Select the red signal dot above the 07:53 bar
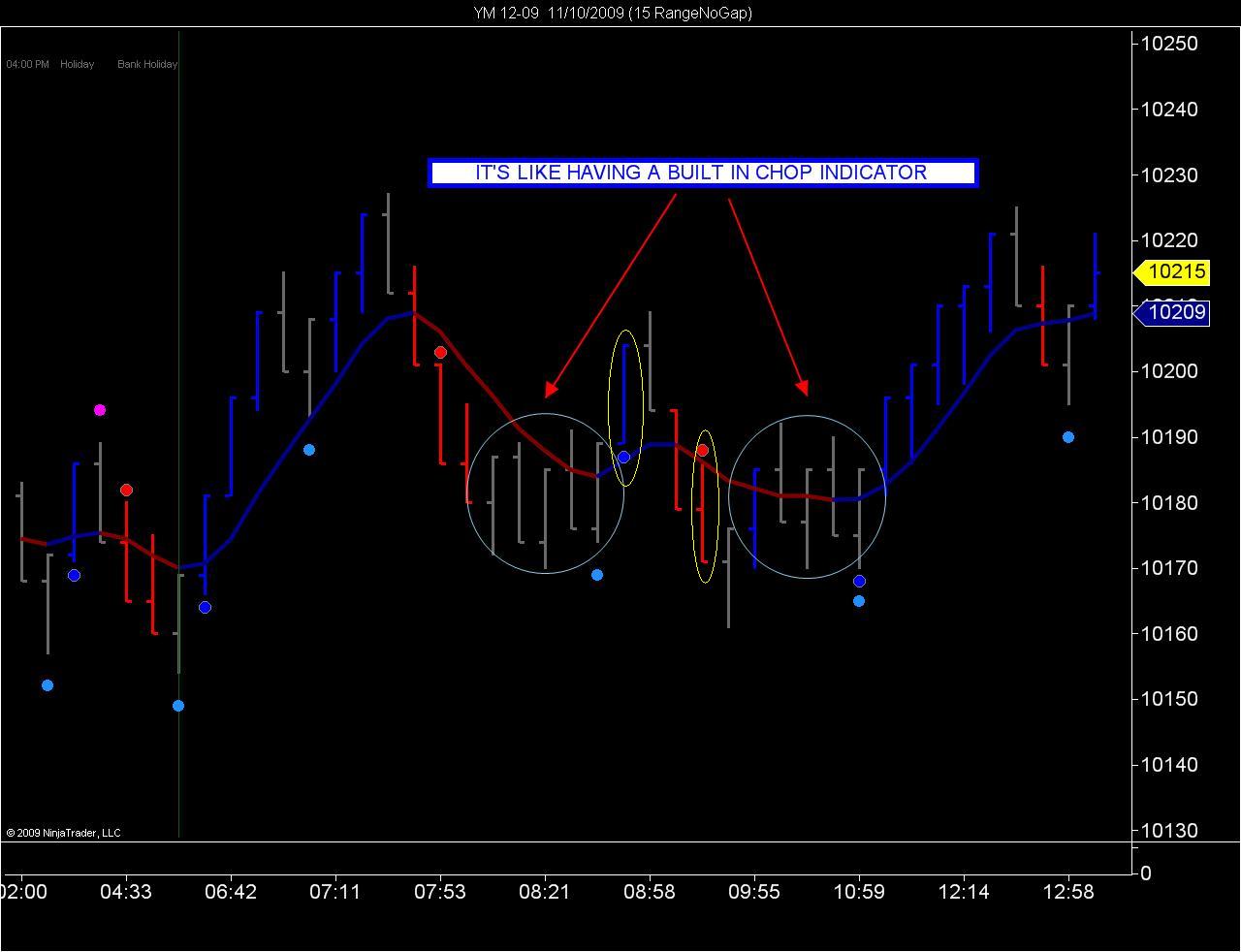This screenshot has width=1241, height=952. coord(440,353)
